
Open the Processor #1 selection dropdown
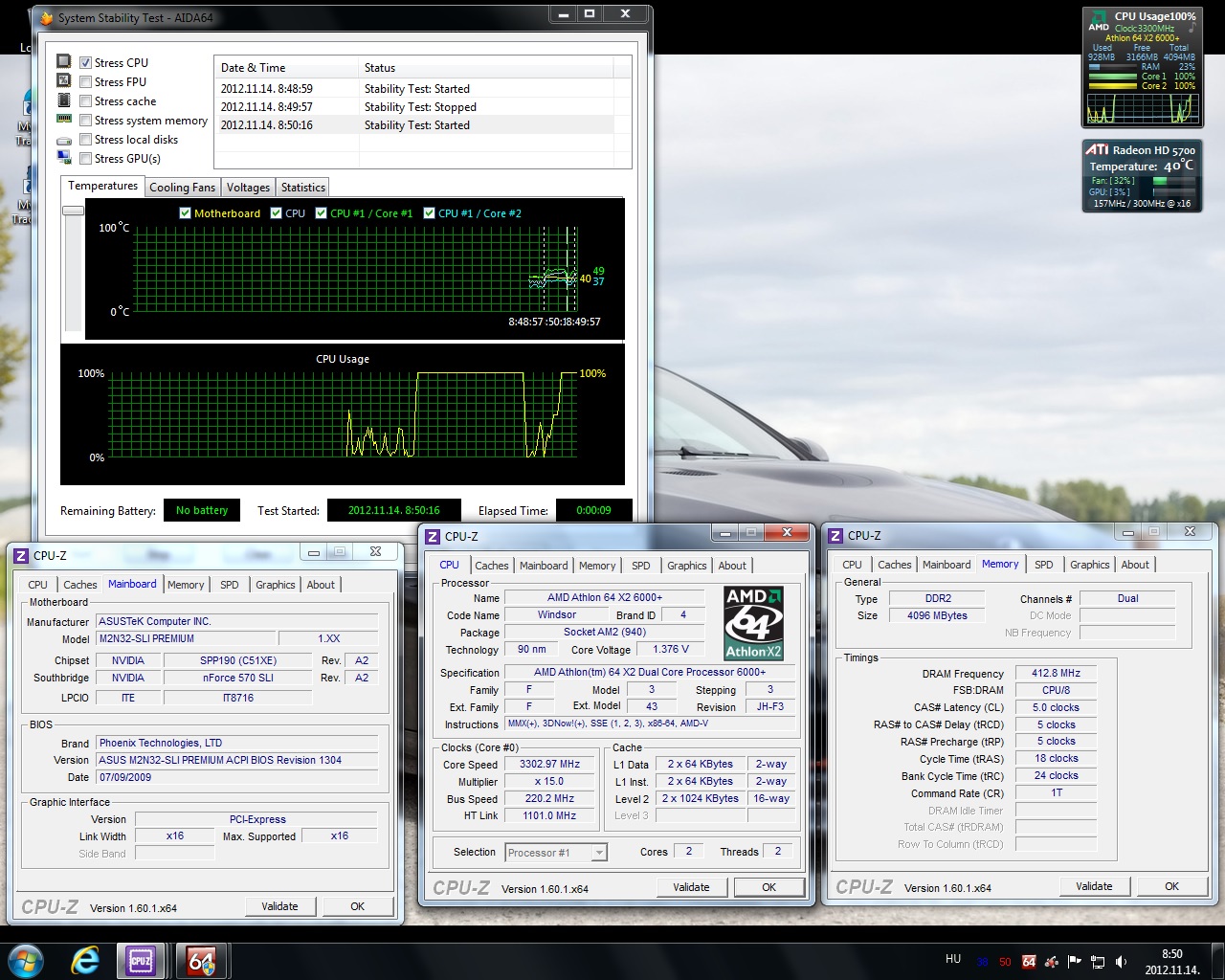556,853
